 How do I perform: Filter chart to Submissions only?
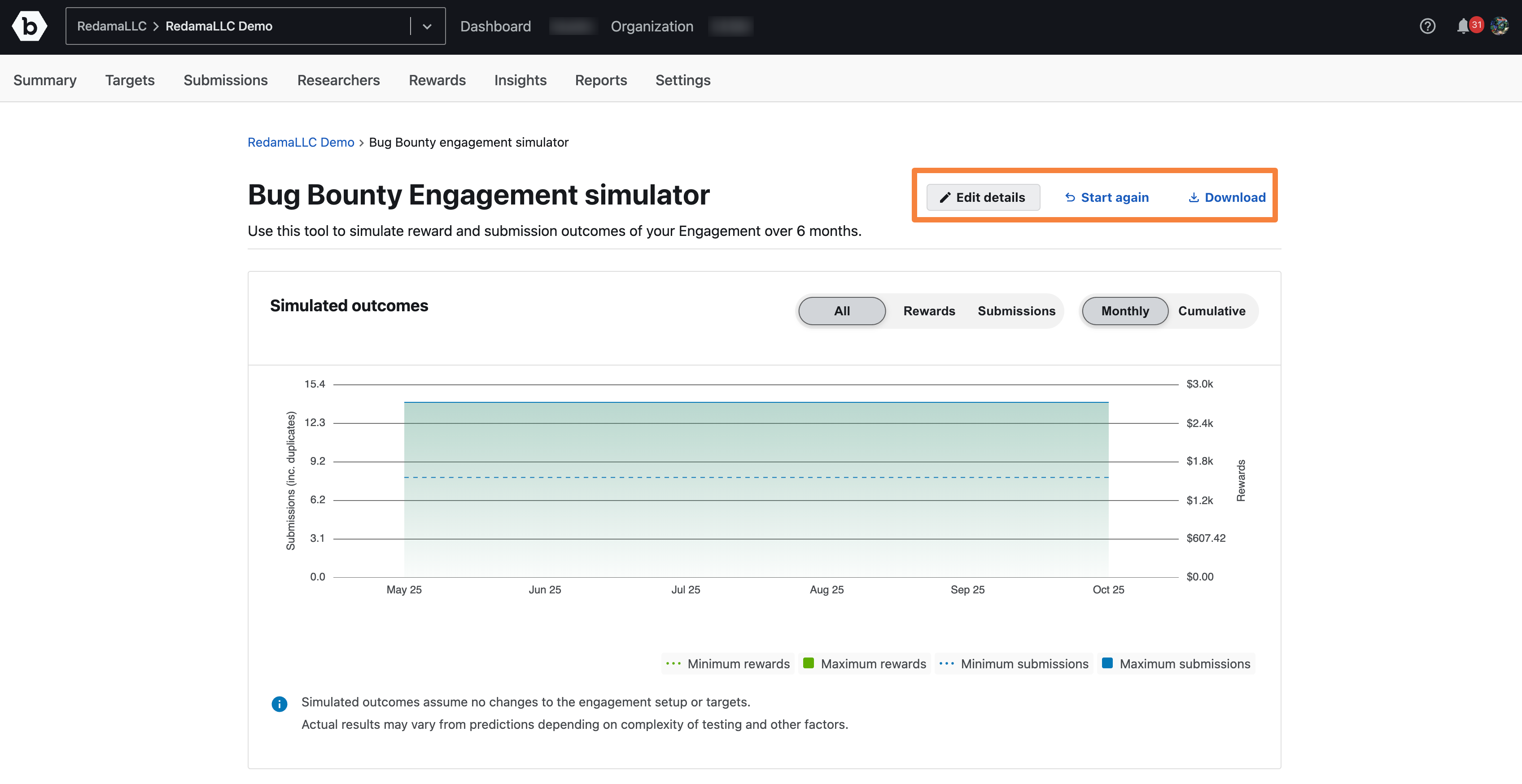1016,311
